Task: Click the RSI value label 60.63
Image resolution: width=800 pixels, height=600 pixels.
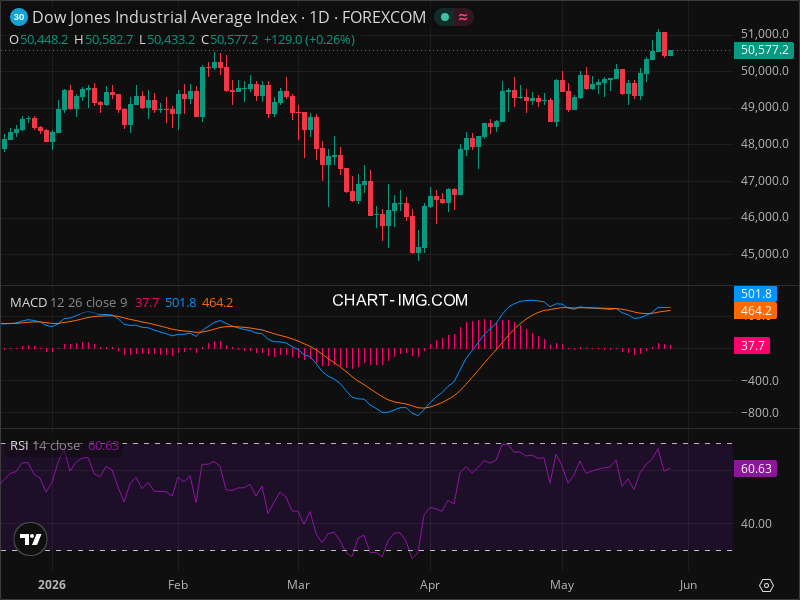Action: click(x=756, y=468)
